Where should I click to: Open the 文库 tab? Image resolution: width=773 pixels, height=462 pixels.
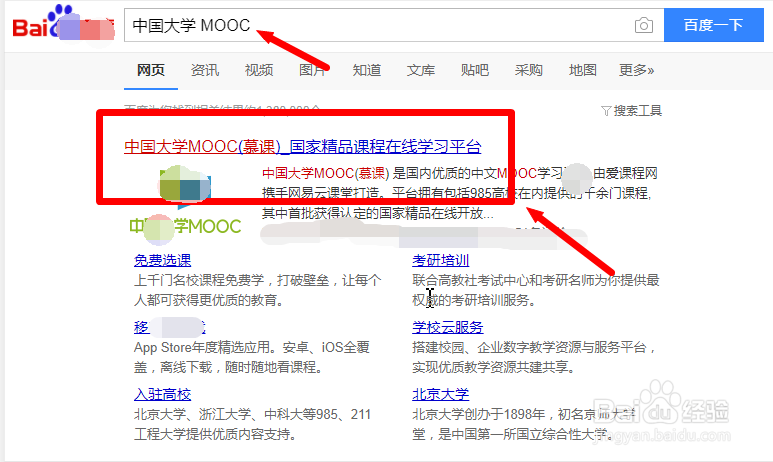coord(421,70)
